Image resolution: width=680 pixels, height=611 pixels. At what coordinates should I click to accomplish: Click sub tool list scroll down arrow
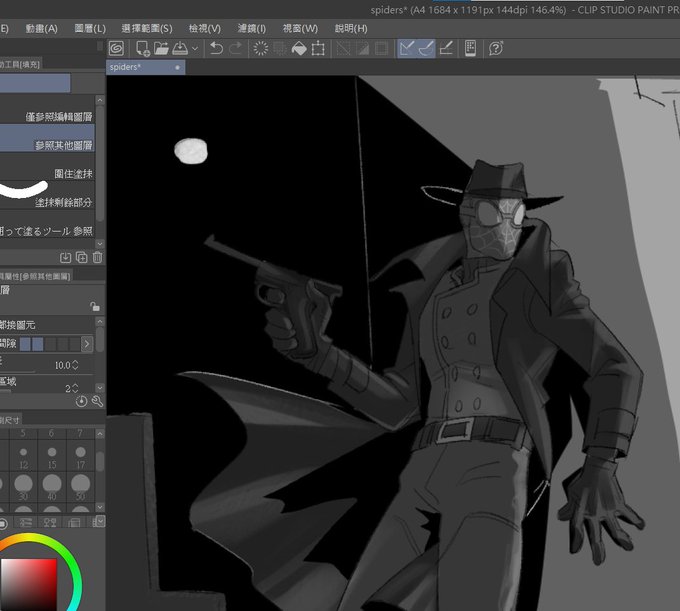point(100,244)
